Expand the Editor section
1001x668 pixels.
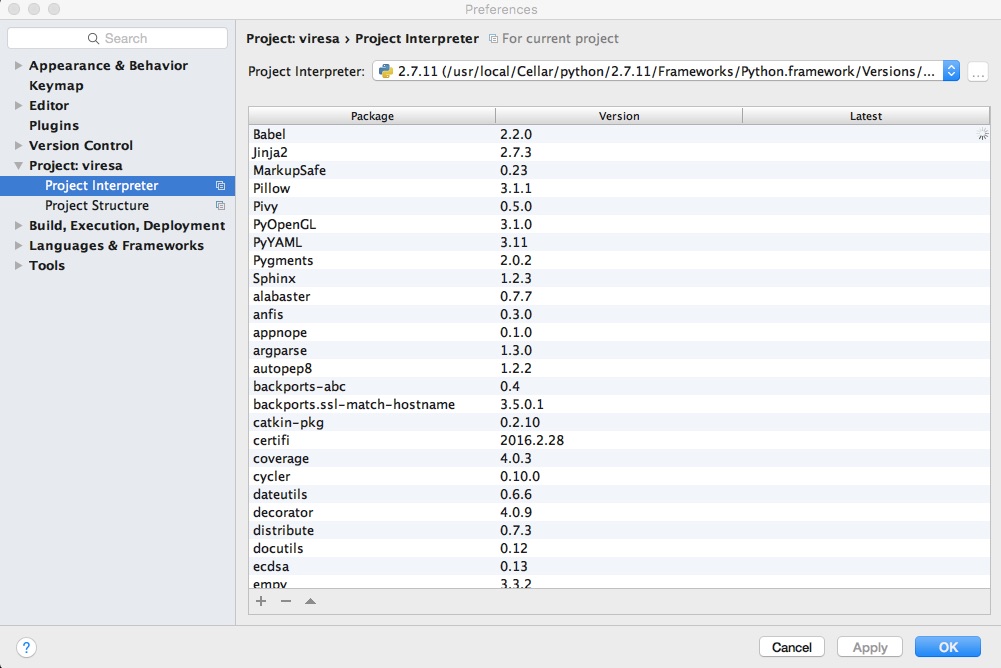click(19, 105)
